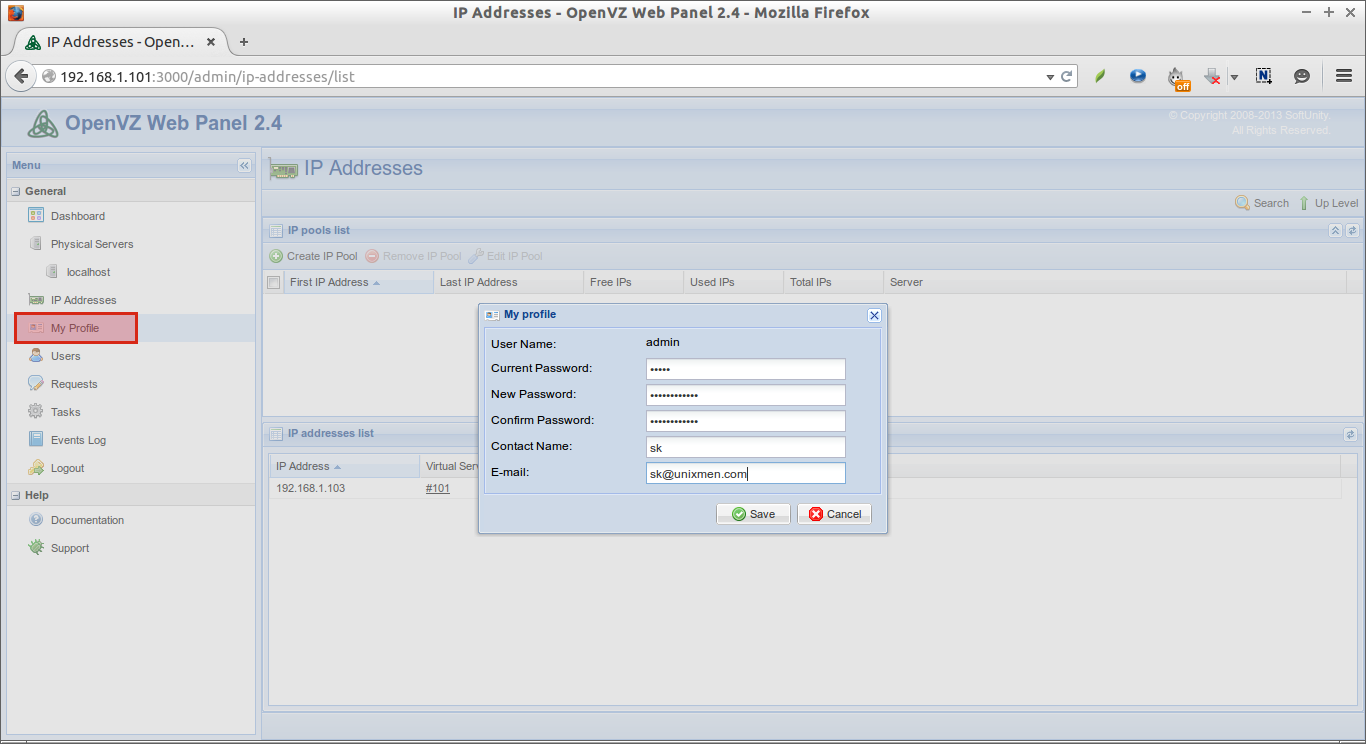Click the Confirm Password field
The height and width of the screenshot is (744, 1366).
point(746,421)
